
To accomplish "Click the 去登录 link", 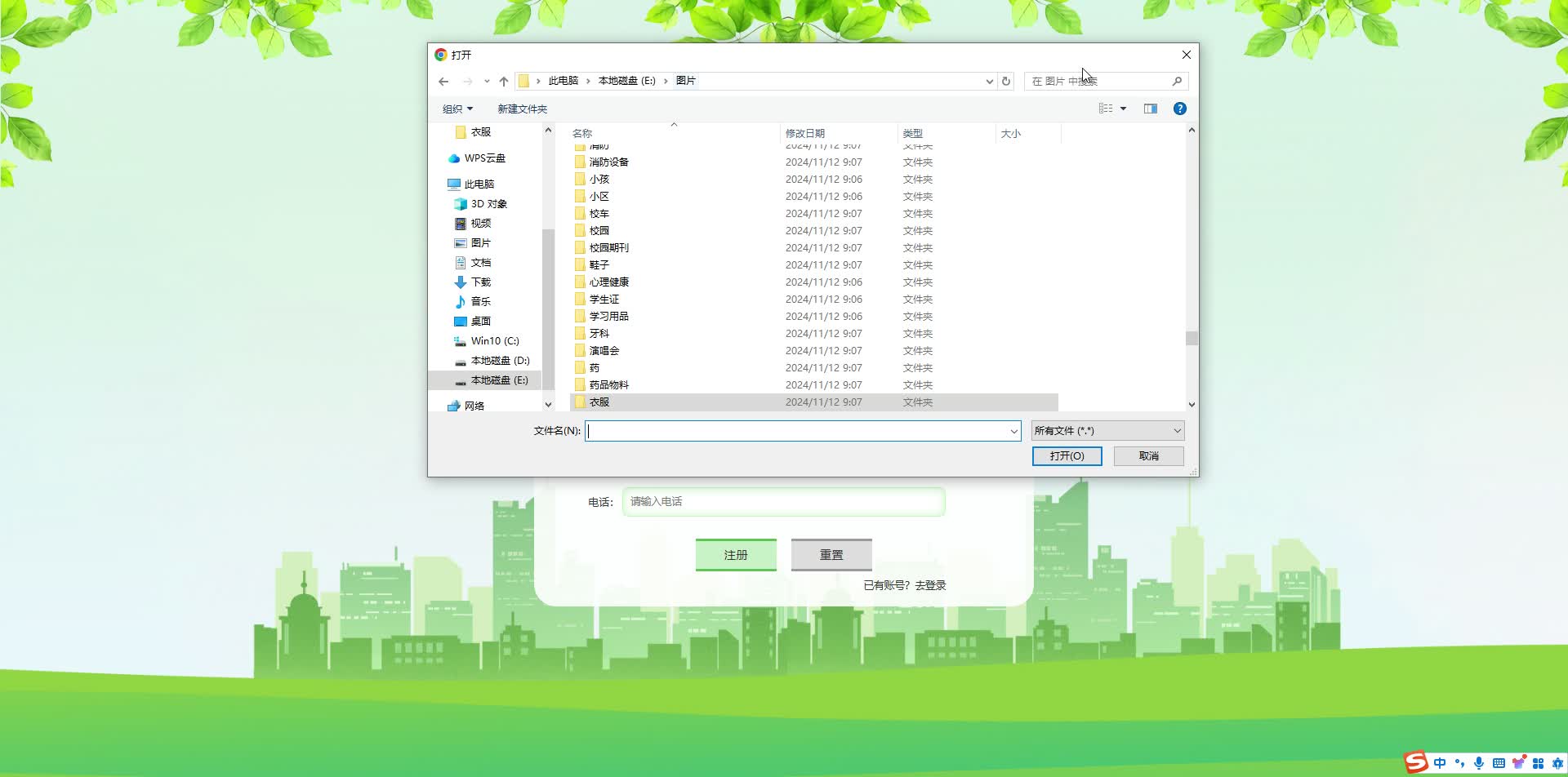I will click(x=930, y=585).
